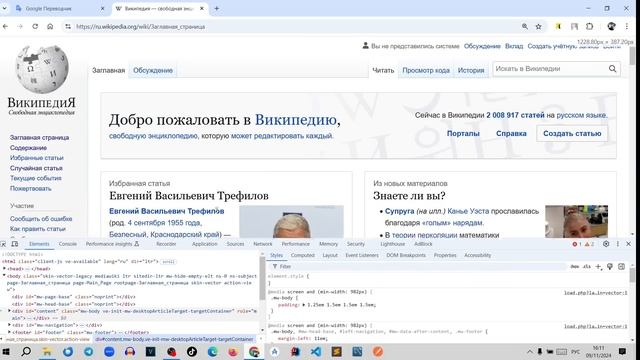Toggle computed styles sidebar icon
The width and height of the screenshot is (640, 360).
click(x=621, y=267)
